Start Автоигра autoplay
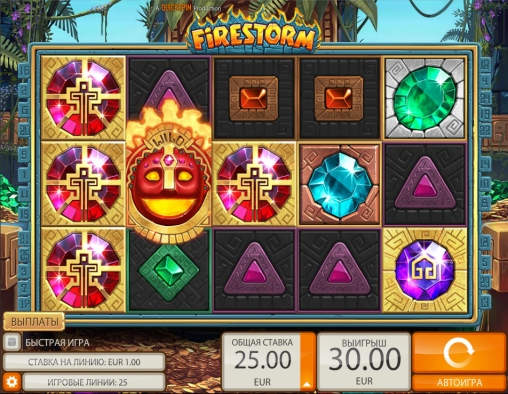508x394 pixels. coord(459,383)
